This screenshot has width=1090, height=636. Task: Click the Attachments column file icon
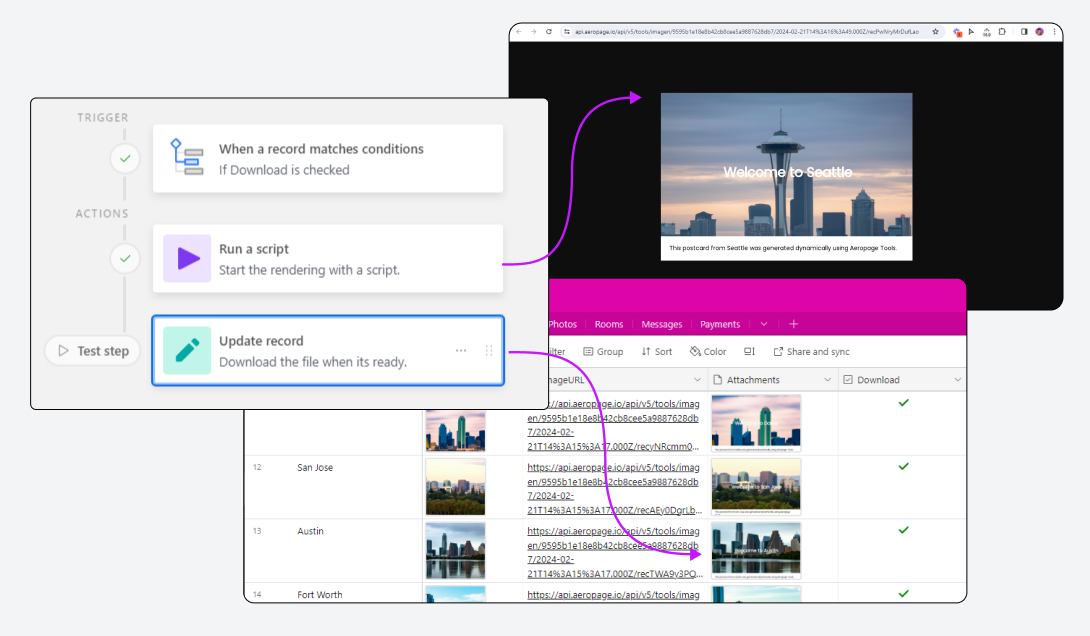(x=718, y=380)
